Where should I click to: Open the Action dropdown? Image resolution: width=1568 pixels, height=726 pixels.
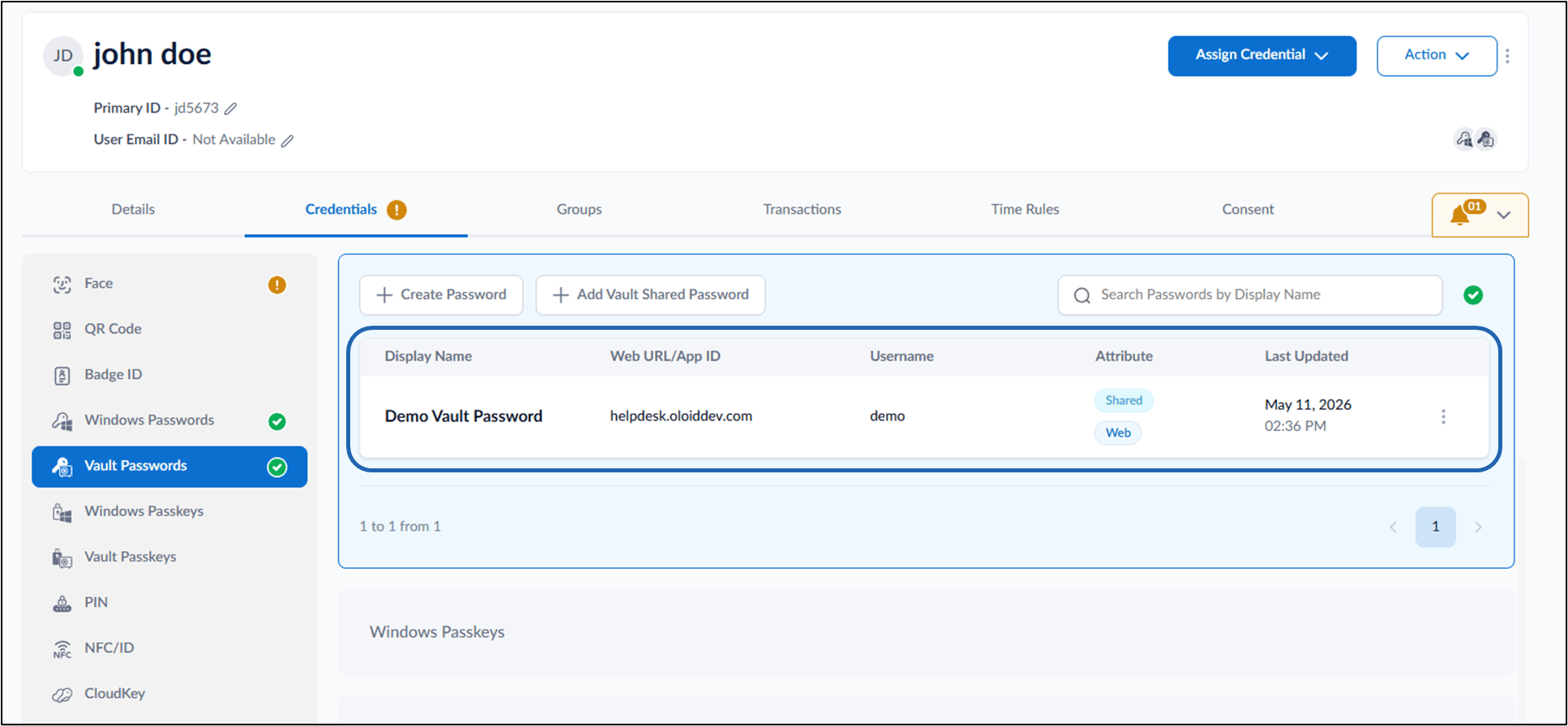(1437, 56)
